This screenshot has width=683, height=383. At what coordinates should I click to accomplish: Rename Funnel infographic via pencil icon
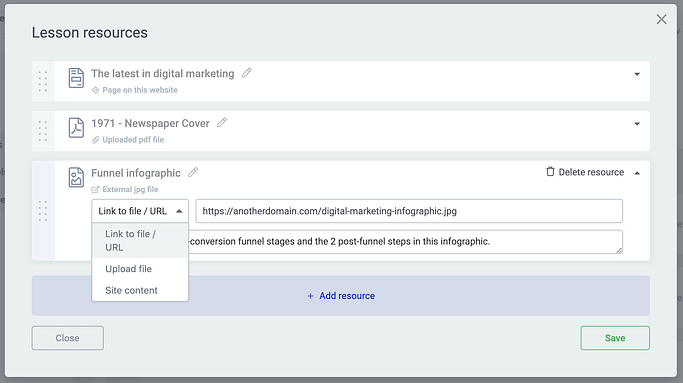click(x=193, y=173)
